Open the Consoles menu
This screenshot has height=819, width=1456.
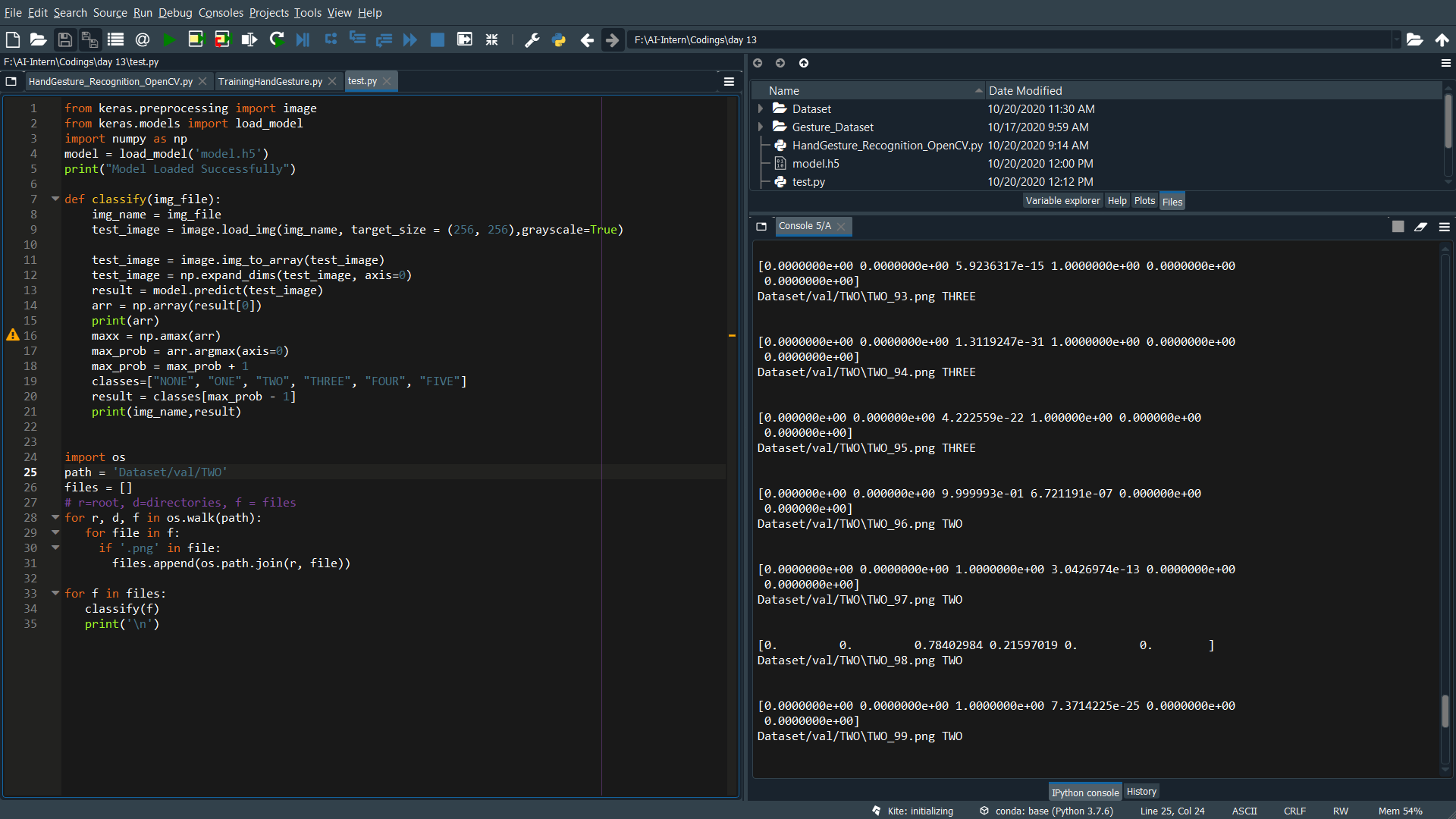pos(221,13)
